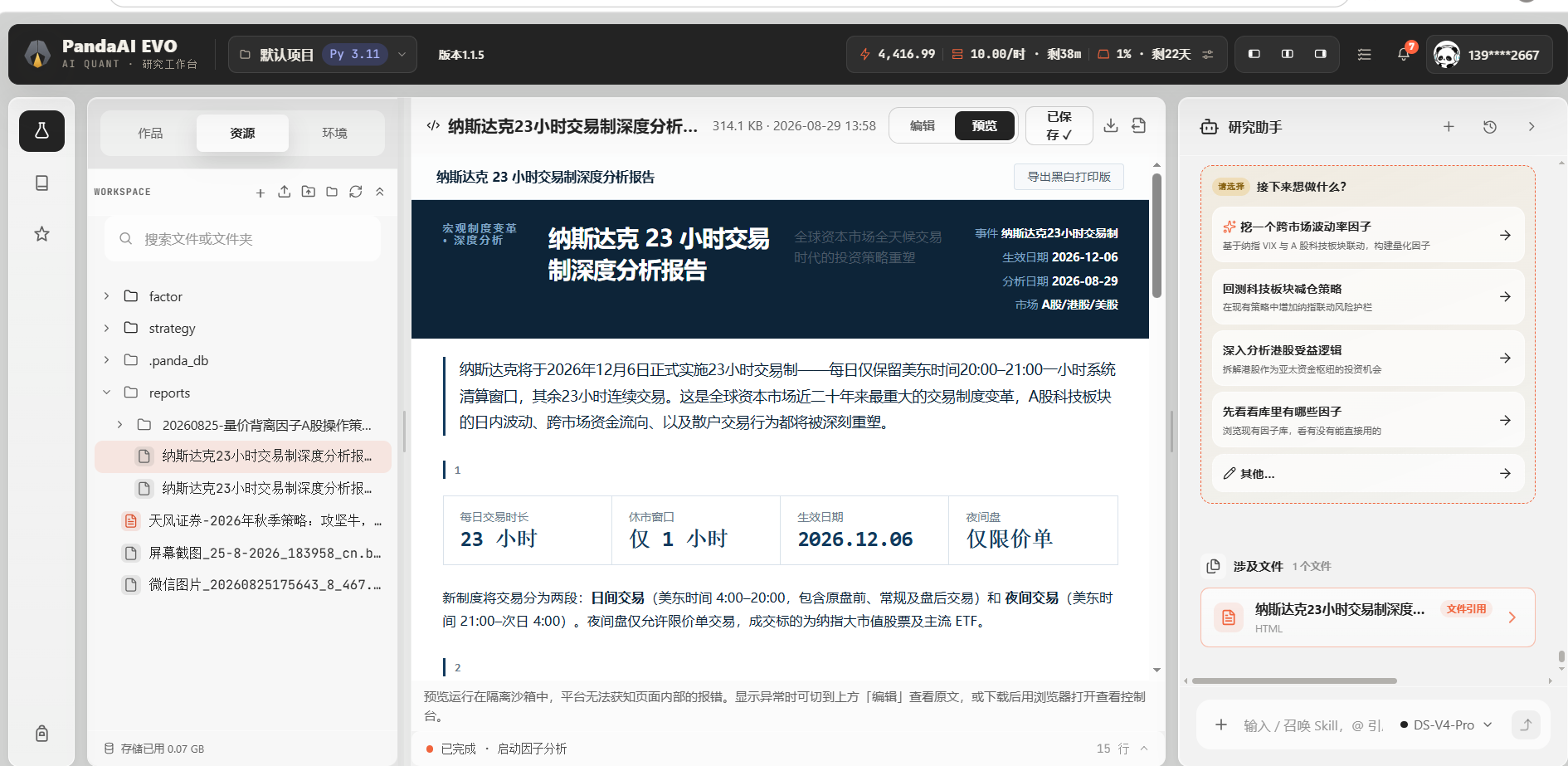The width and height of the screenshot is (1568, 766).
Task: Click 存储已用 0.07 GB status
Action: pos(154,749)
